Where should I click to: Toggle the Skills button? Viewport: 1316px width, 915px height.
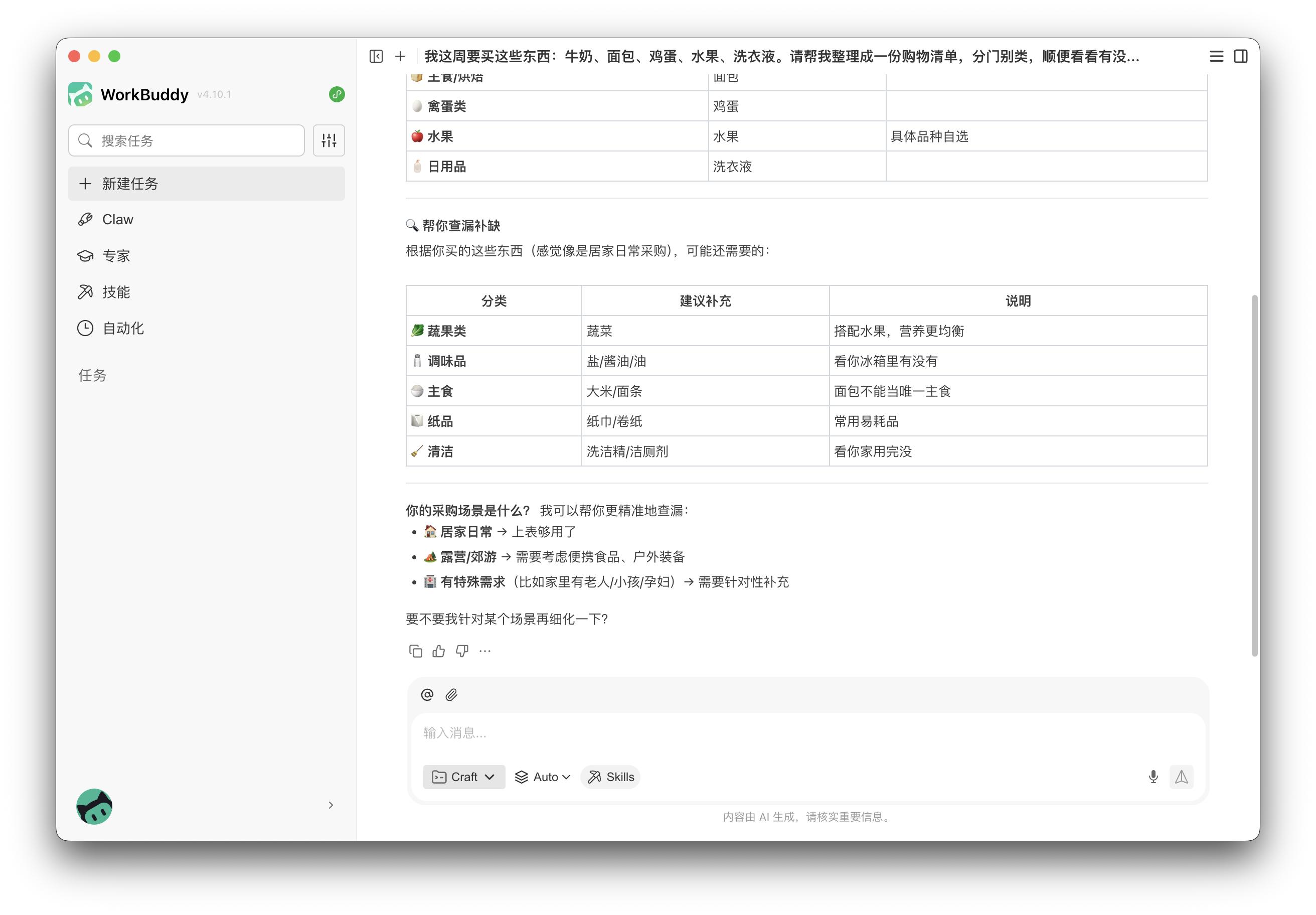point(611,777)
